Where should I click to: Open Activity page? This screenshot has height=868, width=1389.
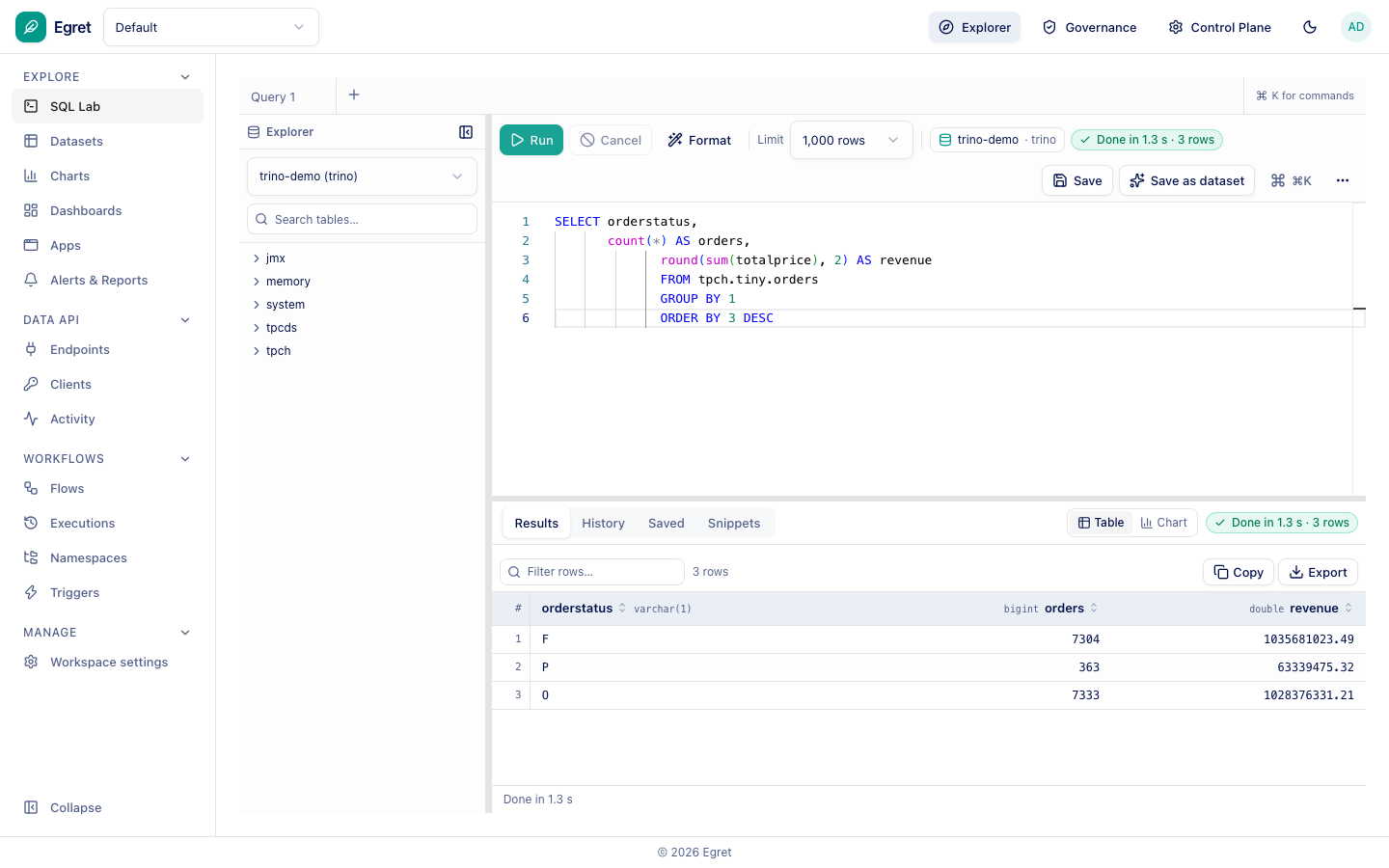point(107,419)
